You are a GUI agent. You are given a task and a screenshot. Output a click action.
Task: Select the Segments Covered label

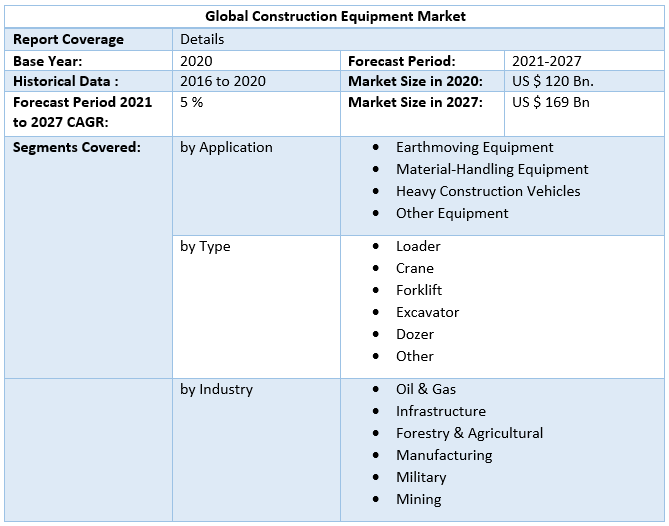[77, 147]
